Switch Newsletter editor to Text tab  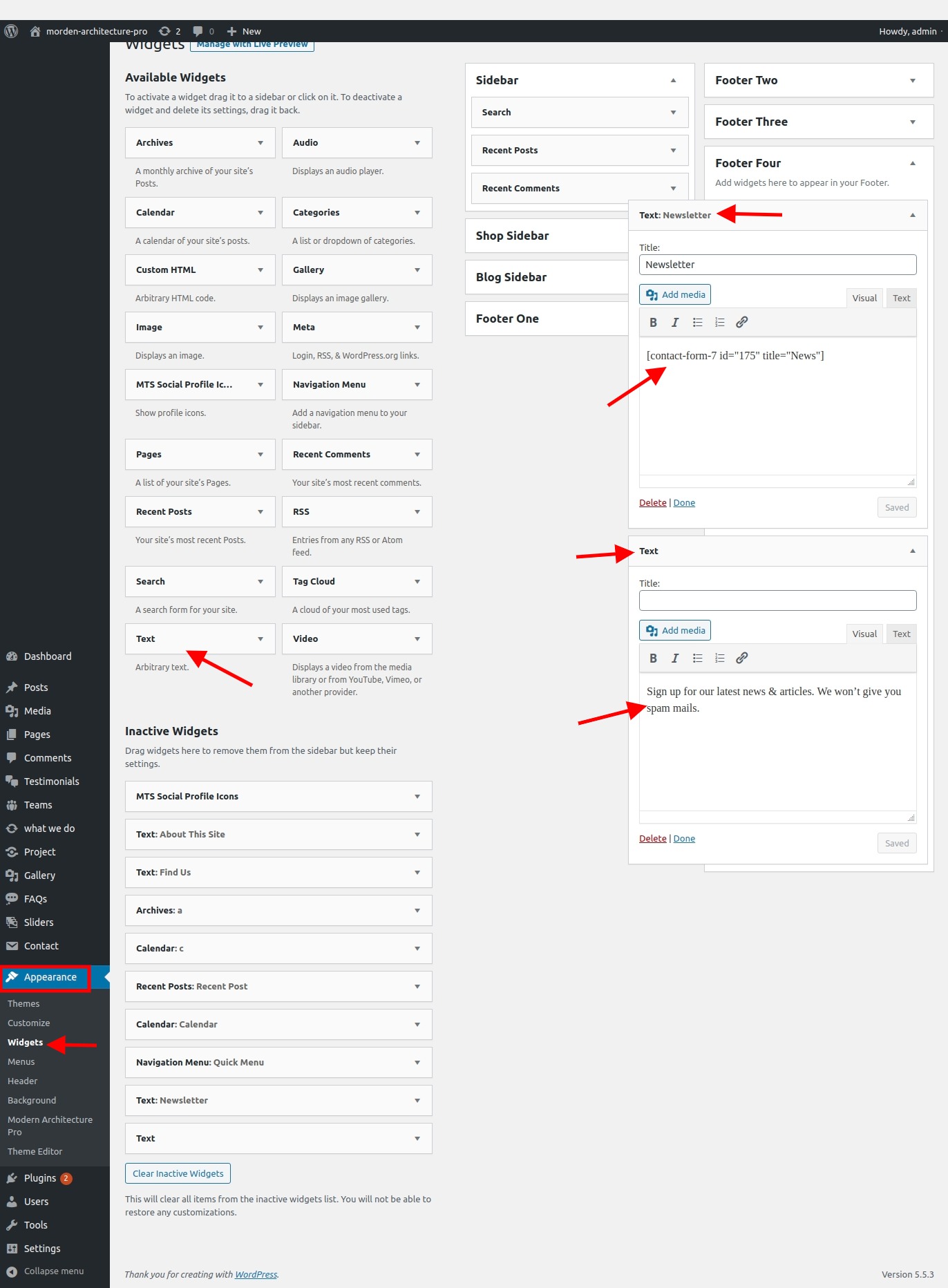point(901,299)
